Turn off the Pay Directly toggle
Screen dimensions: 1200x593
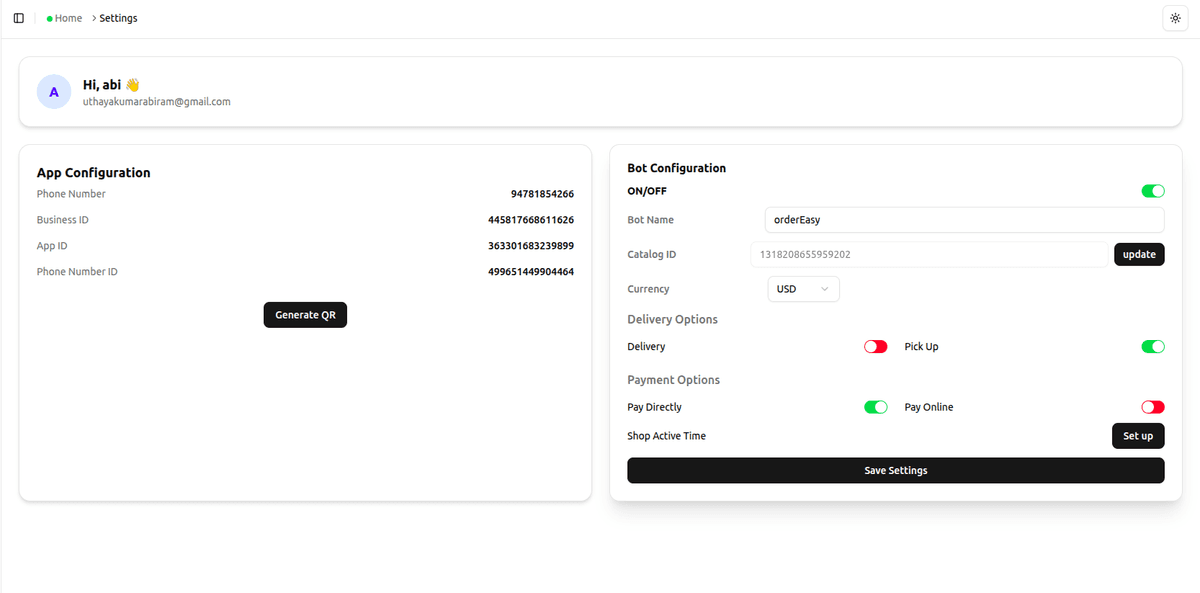(x=875, y=407)
